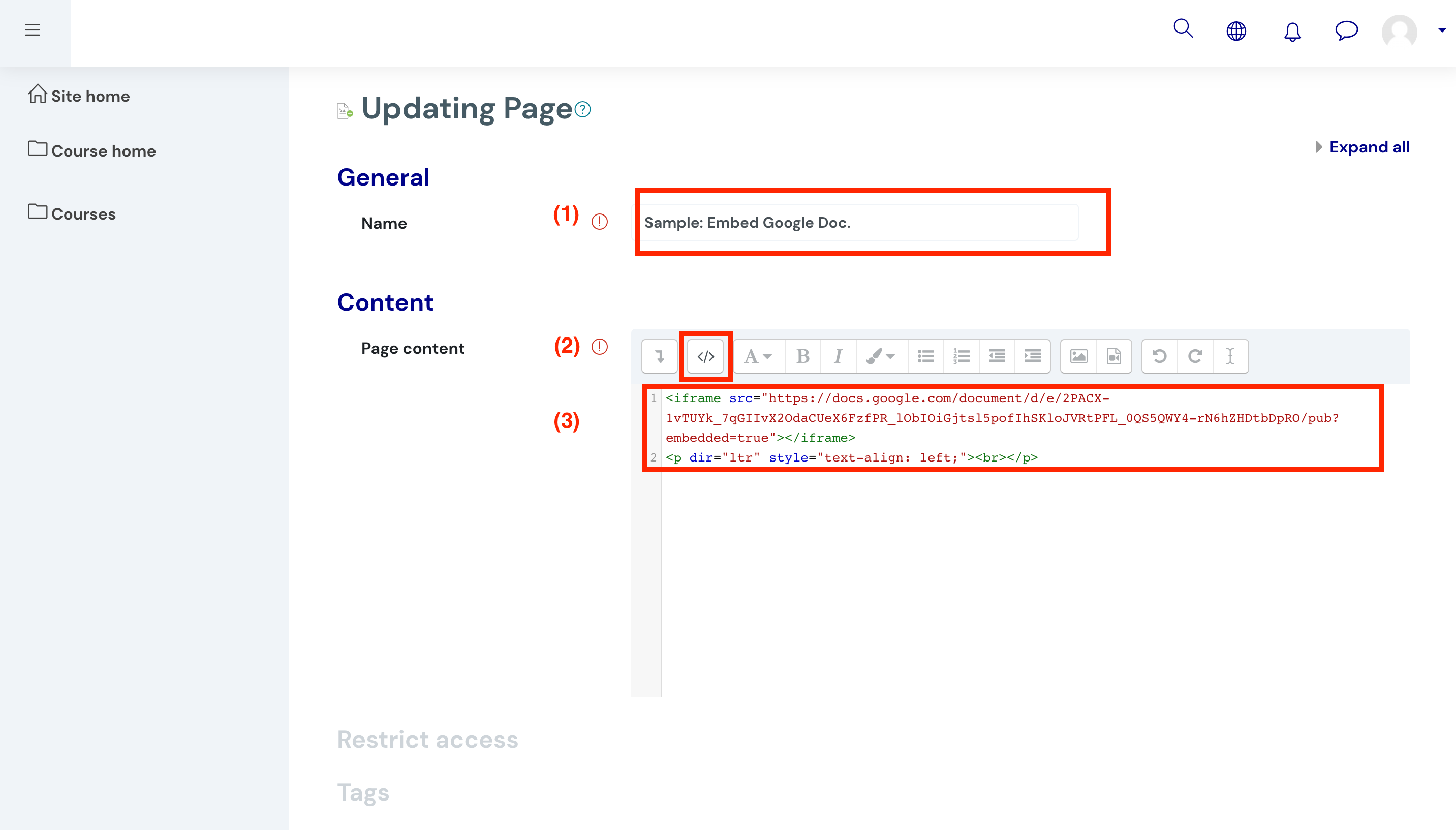Click the paragraph tag code on line 2

[851, 457]
